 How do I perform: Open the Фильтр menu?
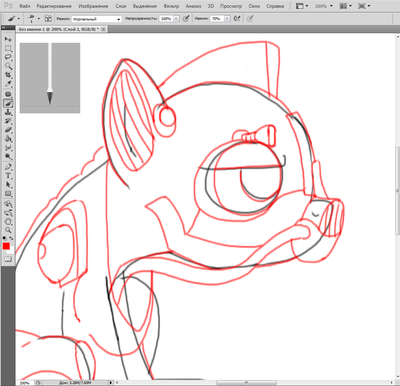(x=171, y=6)
